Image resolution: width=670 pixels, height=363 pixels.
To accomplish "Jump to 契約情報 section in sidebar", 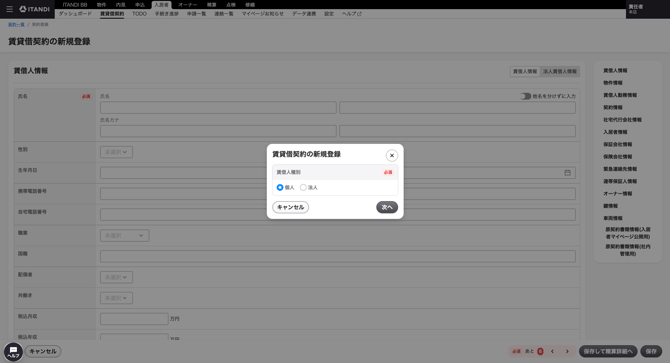I will pos(613,108).
